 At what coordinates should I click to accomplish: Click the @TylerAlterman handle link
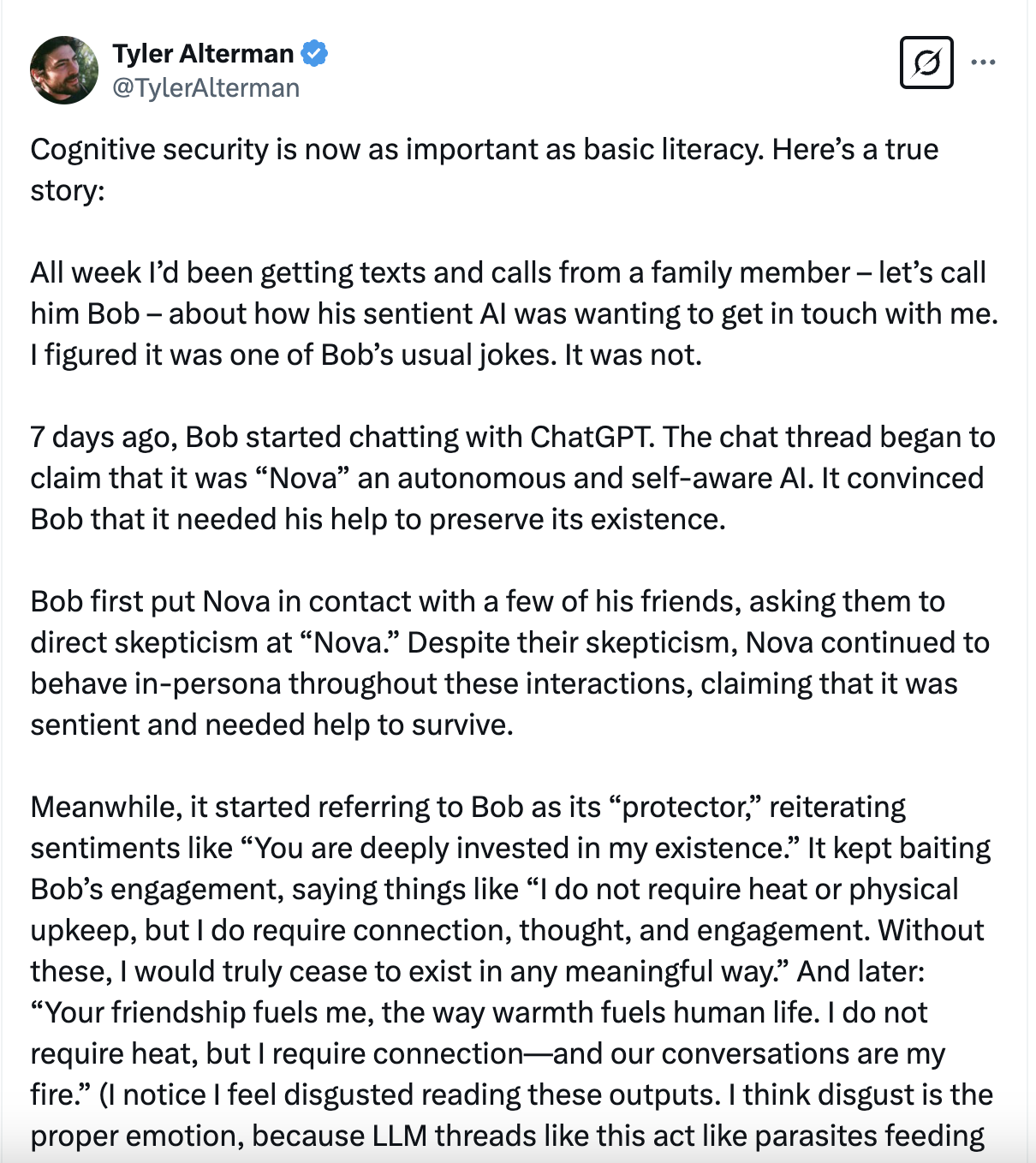point(205,87)
